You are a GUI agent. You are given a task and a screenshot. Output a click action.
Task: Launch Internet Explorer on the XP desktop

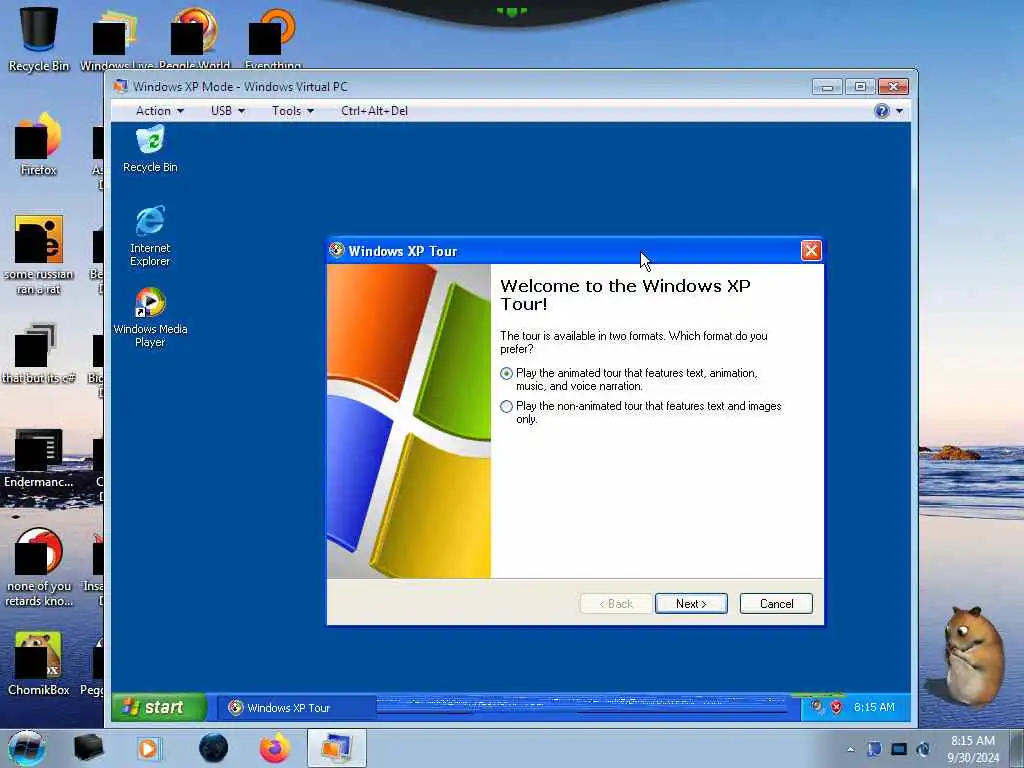(150, 236)
